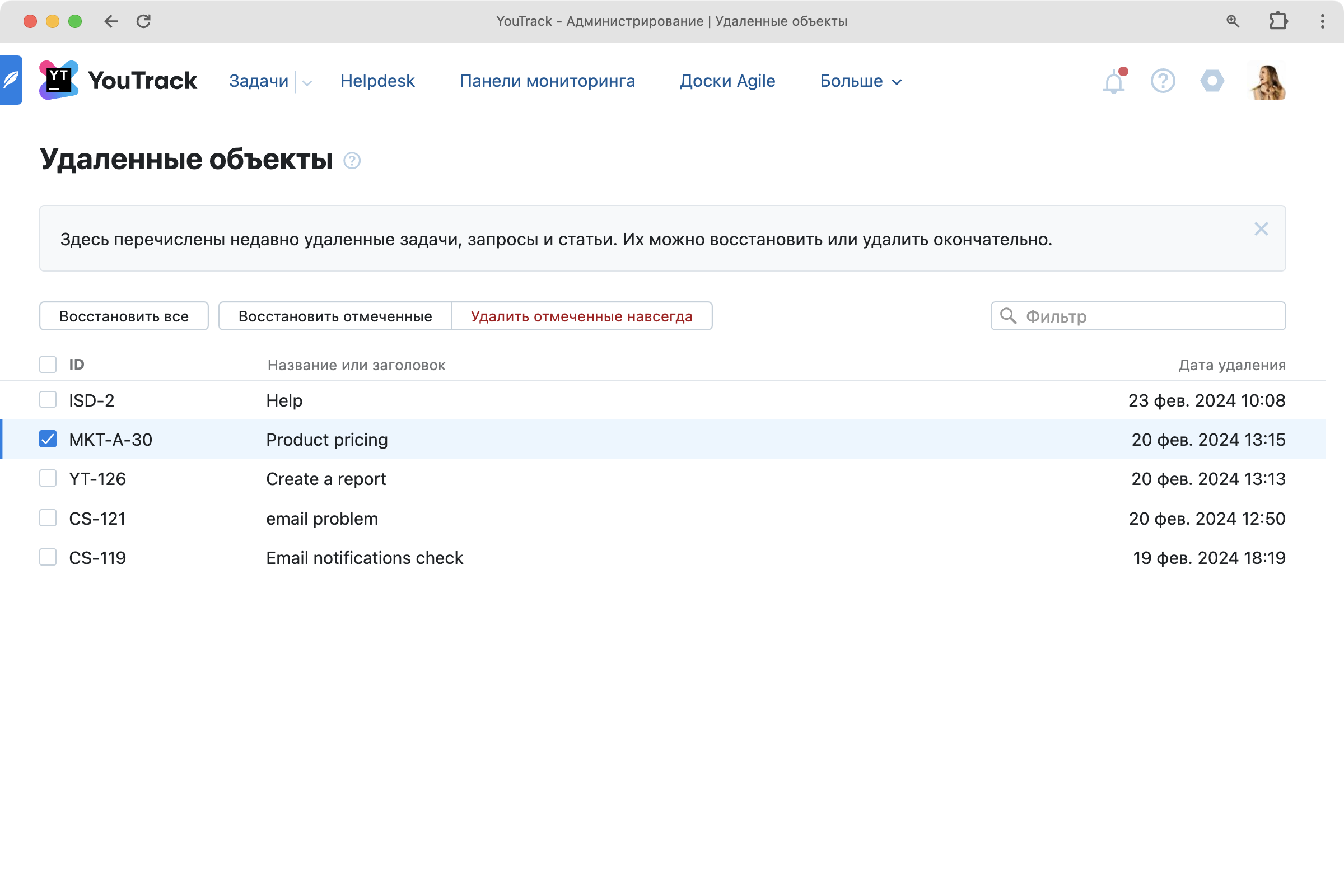Open the administration hexagon settings icon
Screen dimensions: 1344x896
(1212, 81)
